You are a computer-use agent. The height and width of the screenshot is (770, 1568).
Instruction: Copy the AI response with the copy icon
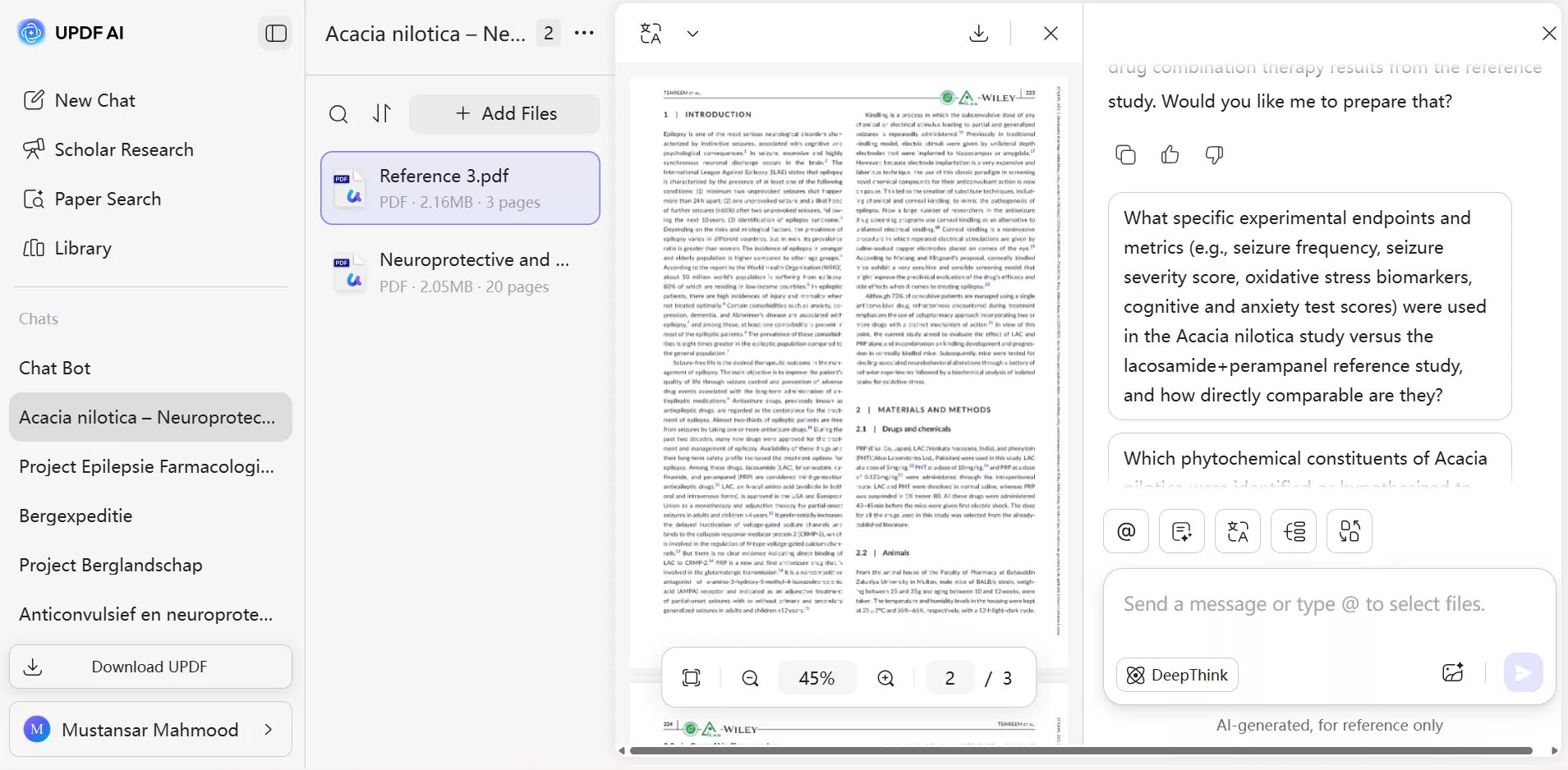(x=1125, y=154)
